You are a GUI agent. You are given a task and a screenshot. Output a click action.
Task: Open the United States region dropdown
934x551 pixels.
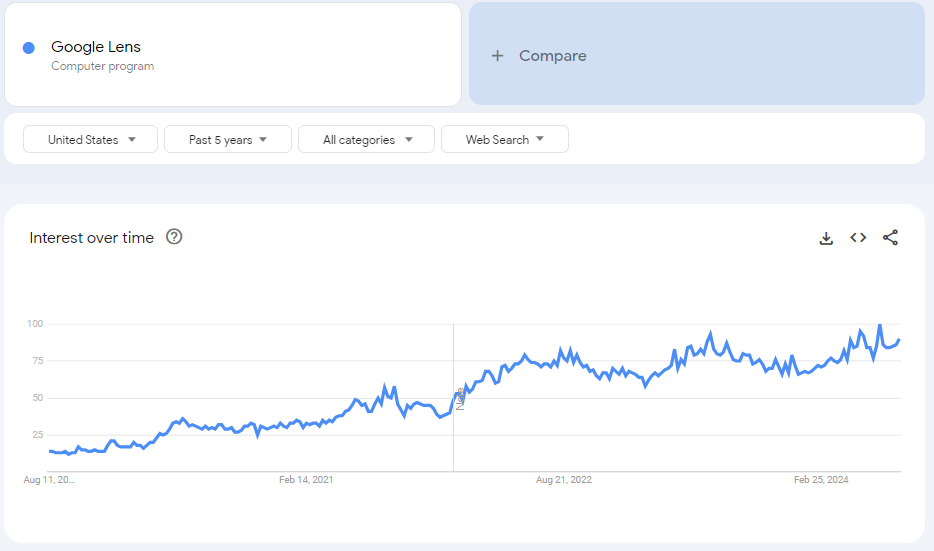tap(91, 139)
